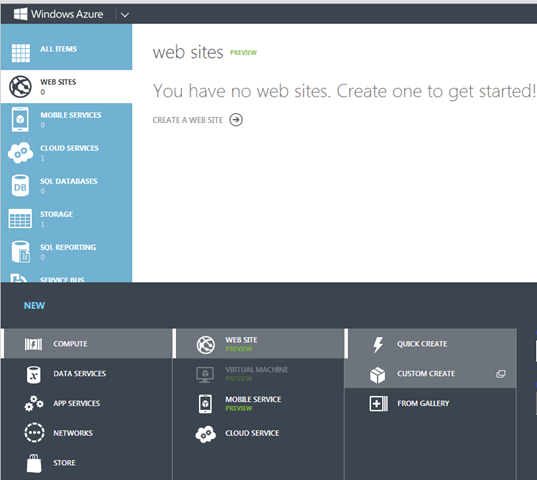The height and width of the screenshot is (480, 537).
Task: Select NETWORKS category label
Action: pyautogui.click(x=73, y=433)
